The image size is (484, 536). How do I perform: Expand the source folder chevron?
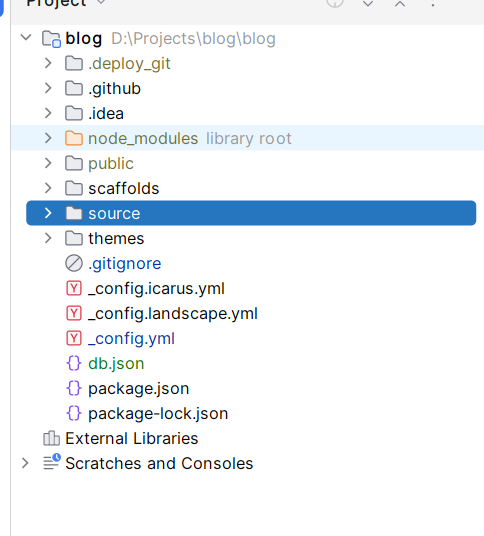click(x=48, y=213)
